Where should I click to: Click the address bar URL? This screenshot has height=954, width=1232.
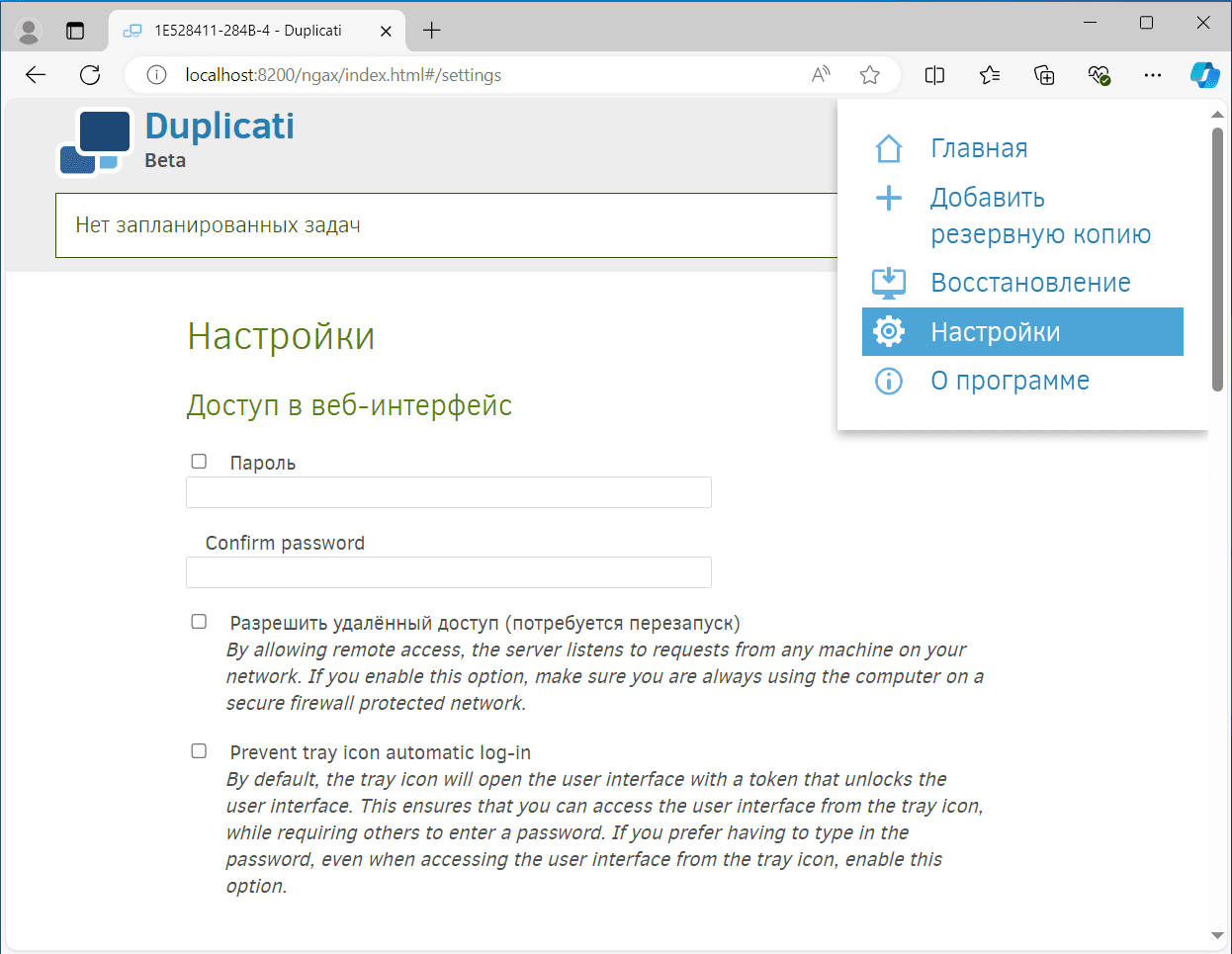tap(343, 75)
